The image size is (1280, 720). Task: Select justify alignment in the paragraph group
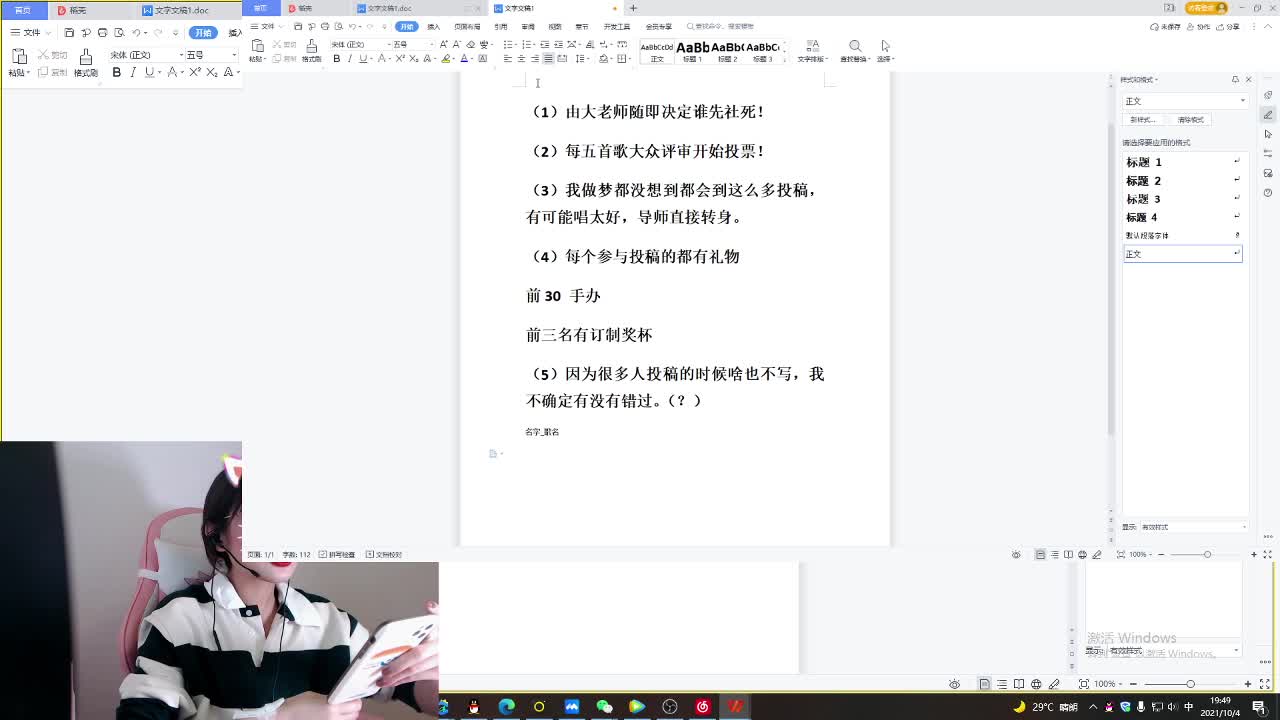click(548, 59)
